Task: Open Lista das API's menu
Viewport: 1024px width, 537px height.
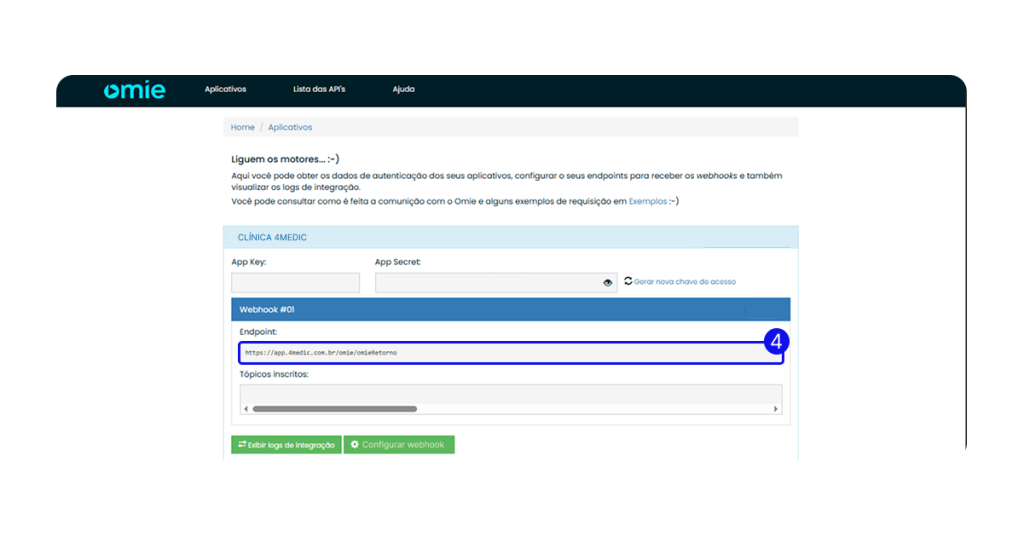Action: point(319,90)
